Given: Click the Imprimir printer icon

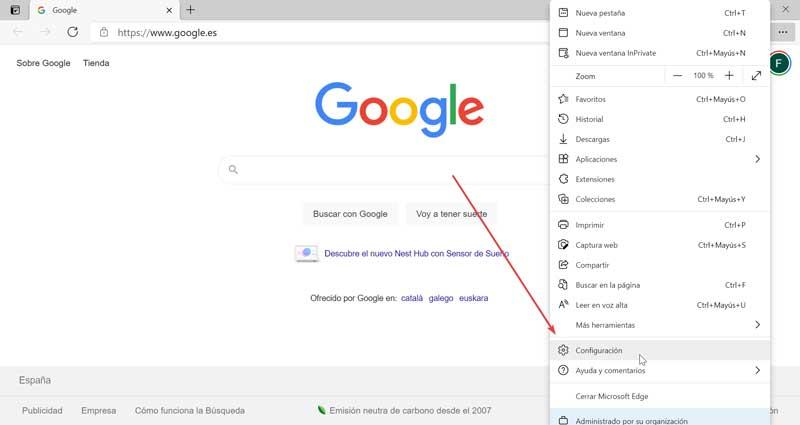Looking at the screenshot, I should tap(563, 224).
